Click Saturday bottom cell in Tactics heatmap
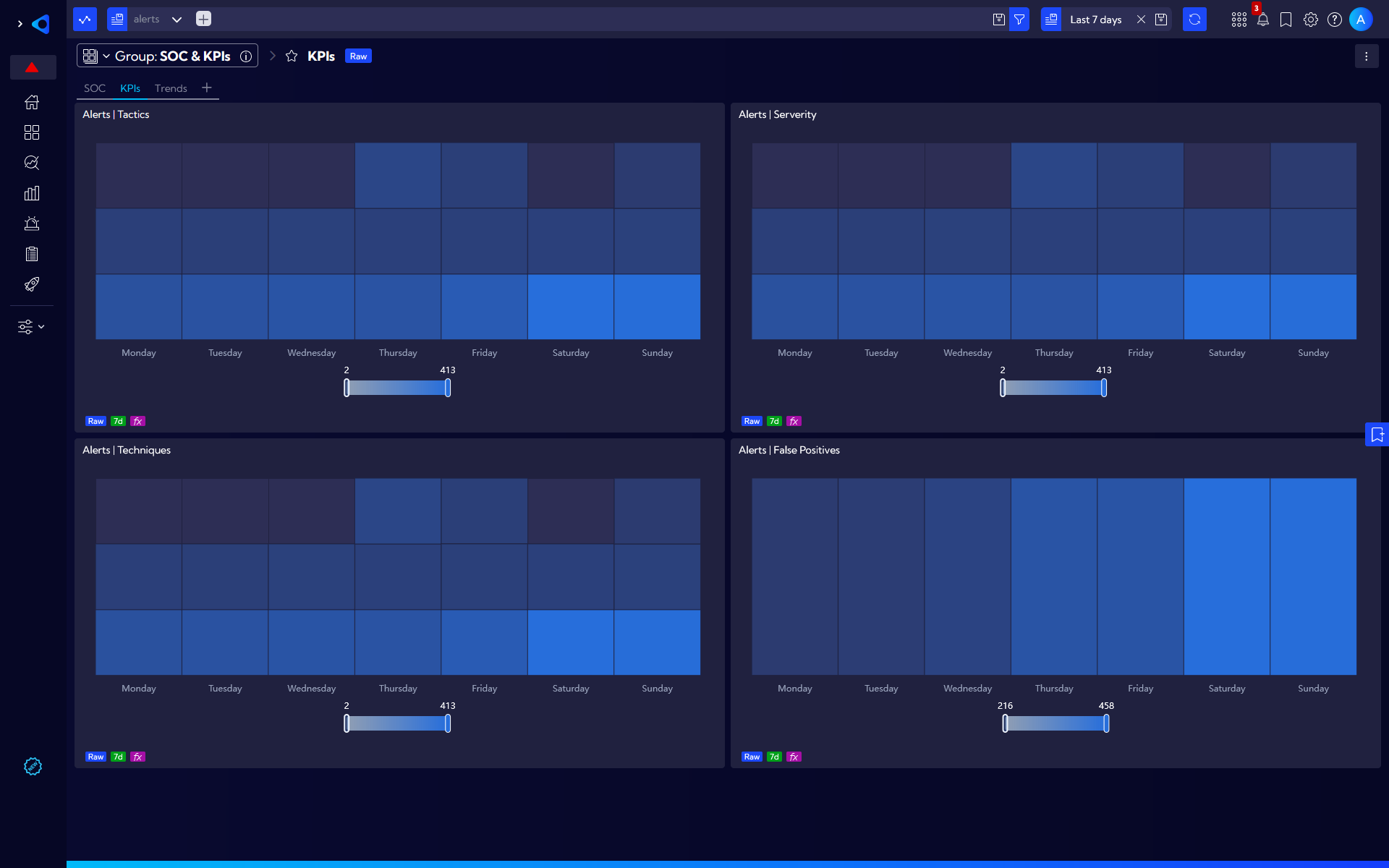Screen dimensions: 1389x868 point(571,307)
